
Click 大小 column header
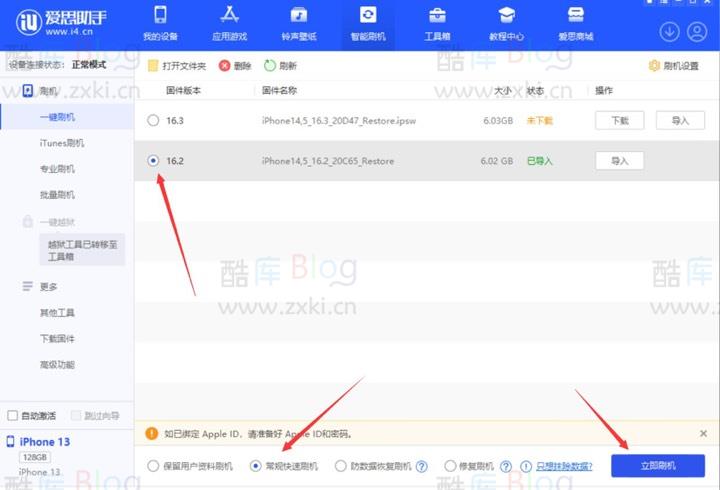503,90
